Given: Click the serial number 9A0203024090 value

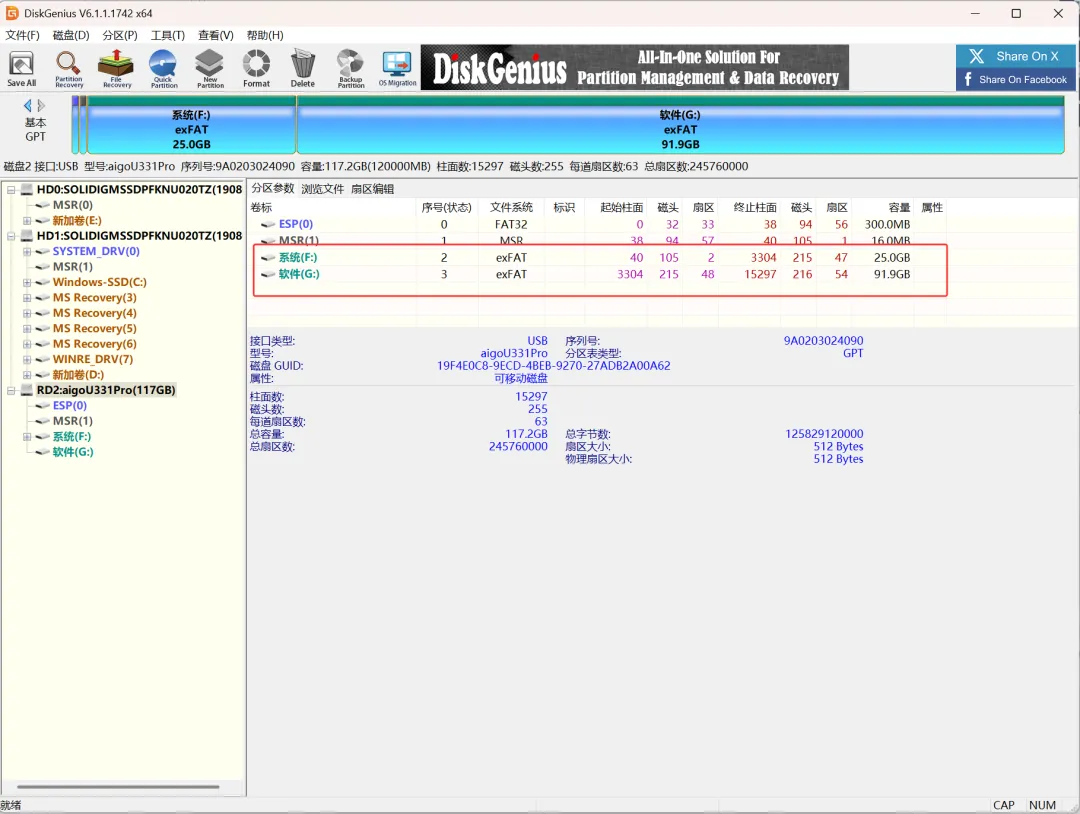Looking at the screenshot, I should point(823,340).
